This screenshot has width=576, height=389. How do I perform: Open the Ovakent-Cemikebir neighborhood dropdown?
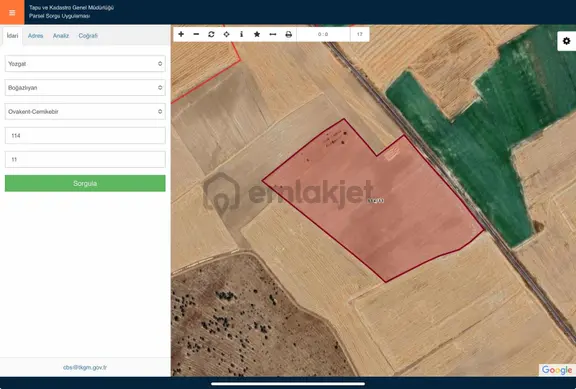(x=85, y=111)
